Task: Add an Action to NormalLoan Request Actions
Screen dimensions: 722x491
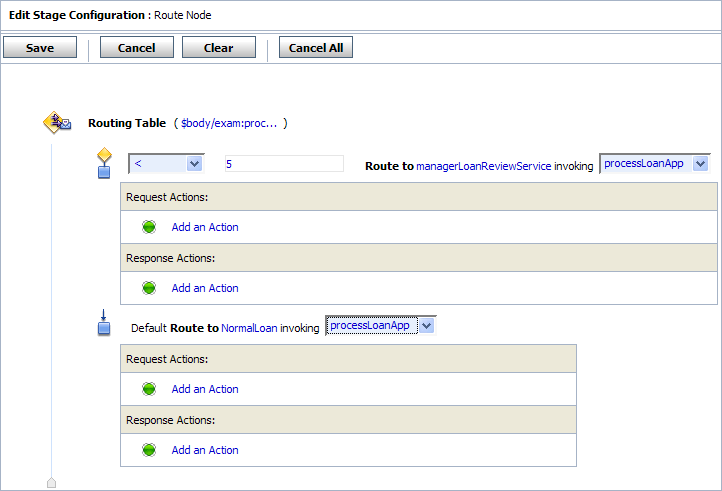Action: click(205, 389)
